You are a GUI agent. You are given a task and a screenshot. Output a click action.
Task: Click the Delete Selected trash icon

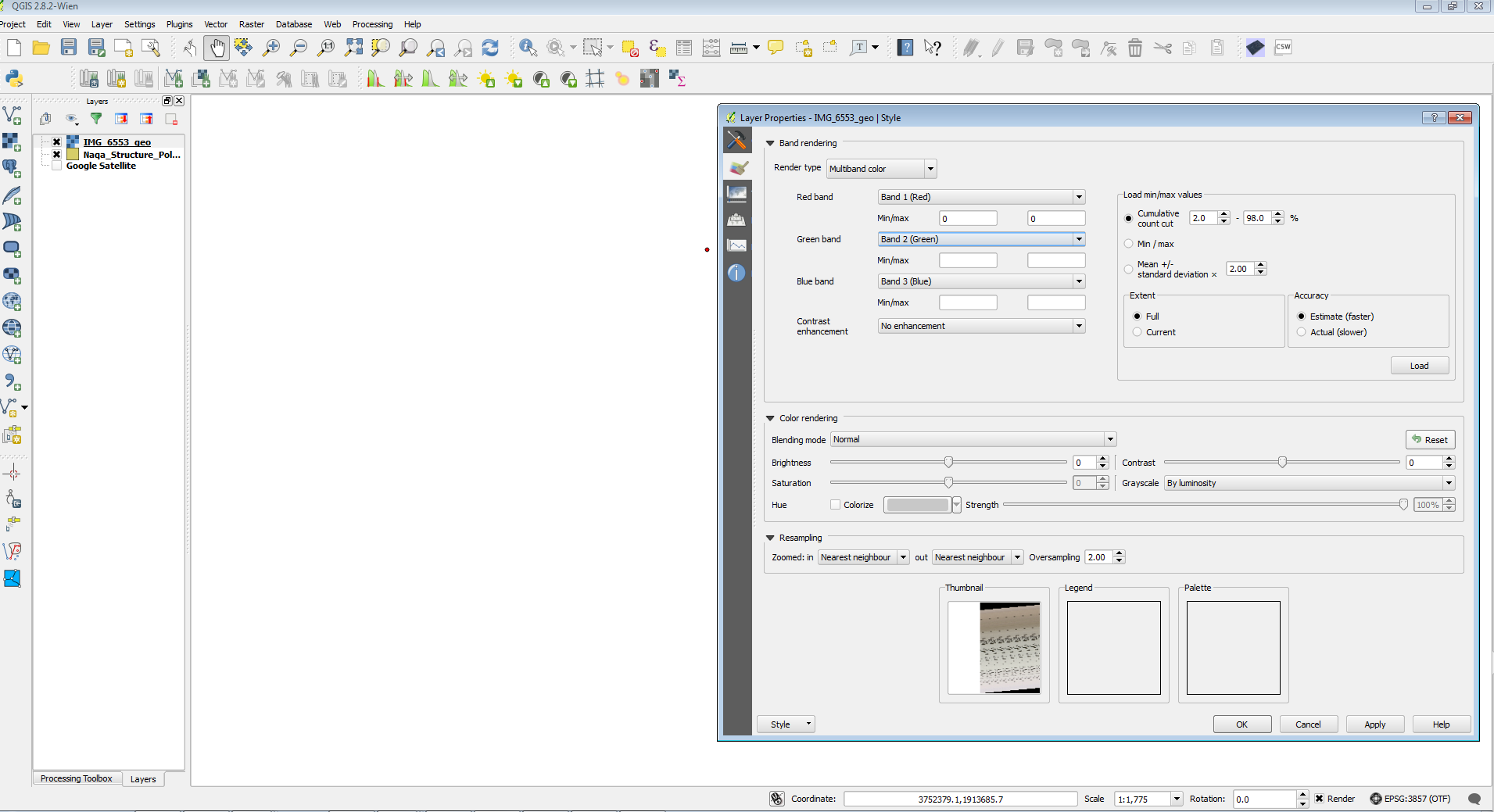(1135, 48)
